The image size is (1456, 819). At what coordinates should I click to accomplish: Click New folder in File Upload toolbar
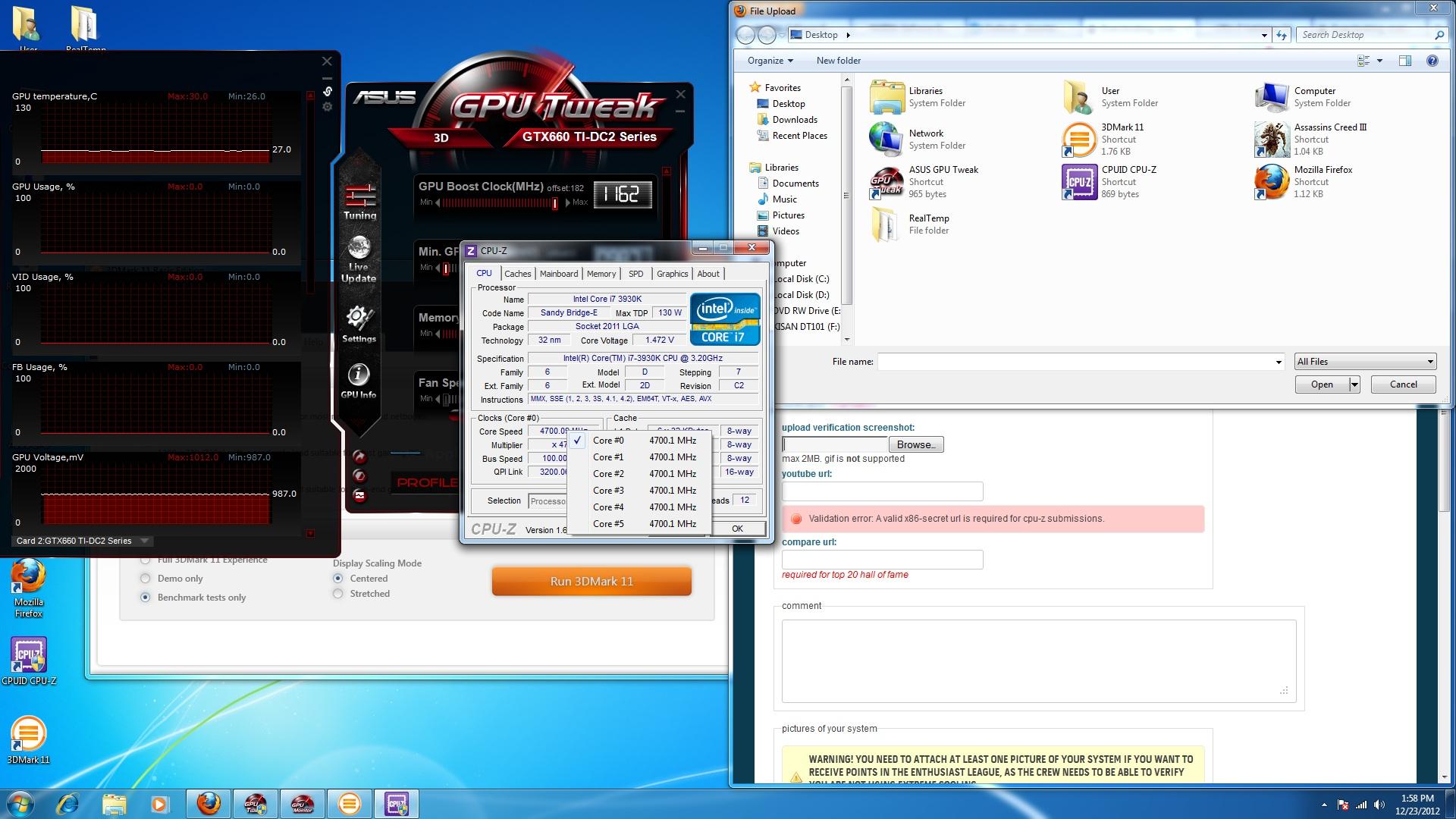tap(839, 61)
